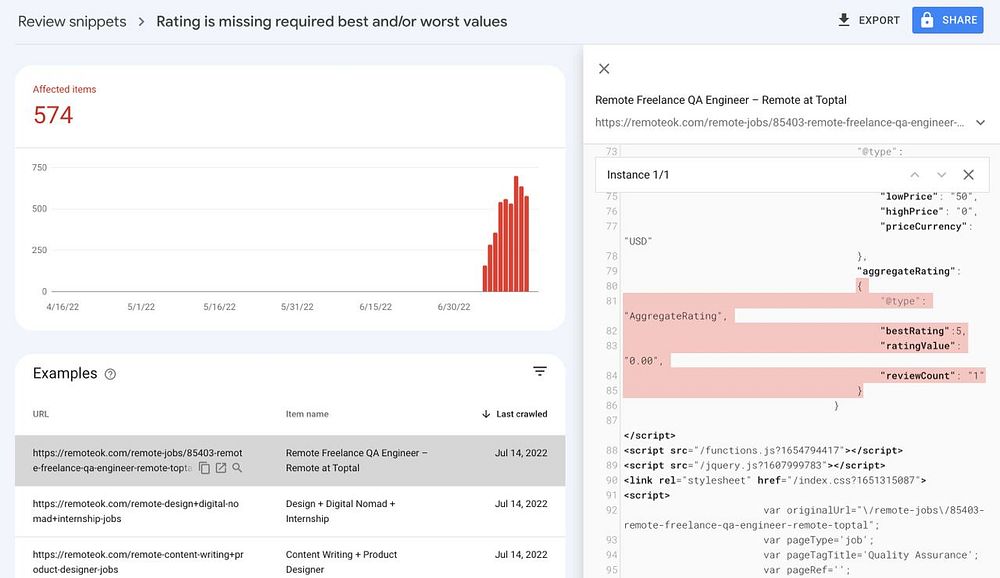The image size is (1000, 578).
Task: Click the Item name column header
Action: click(307, 414)
